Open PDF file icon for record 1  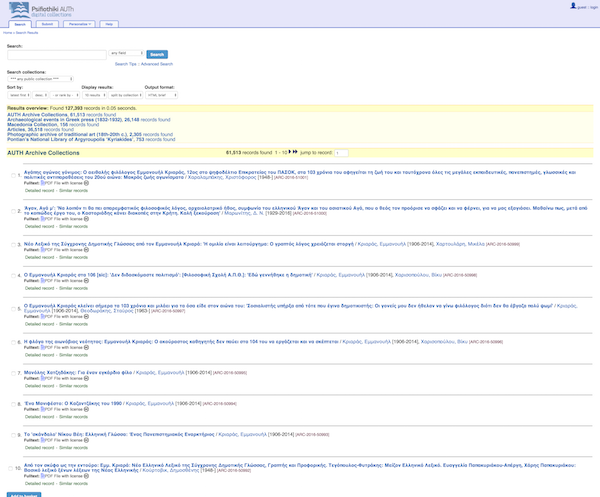(x=42, y=183)
